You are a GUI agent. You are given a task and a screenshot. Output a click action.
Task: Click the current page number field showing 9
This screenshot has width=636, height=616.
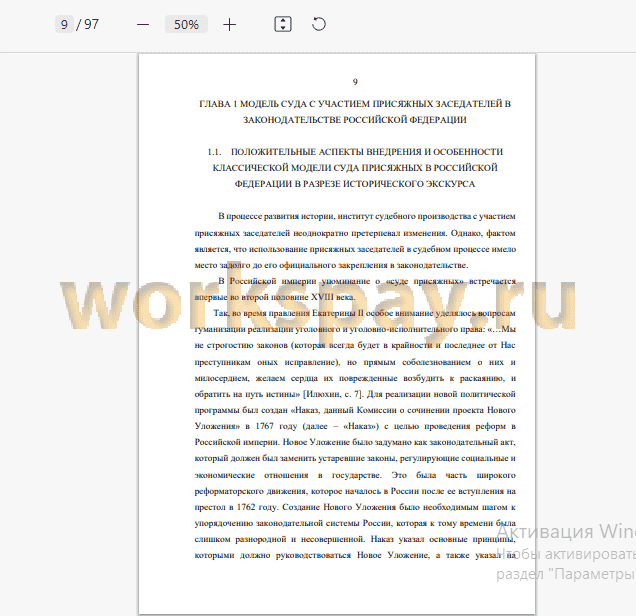pyautogui.click(x=64, y=24)
